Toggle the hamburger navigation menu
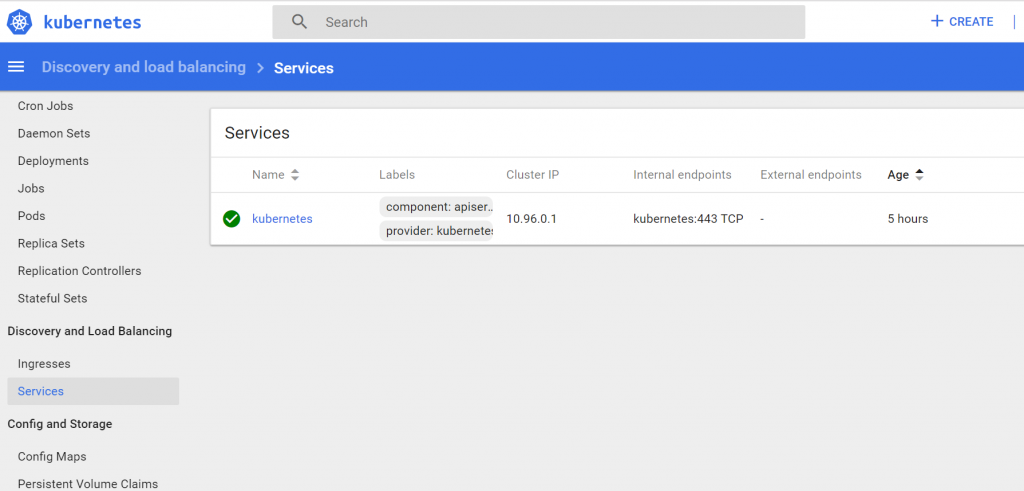 (x=16, y=67)
